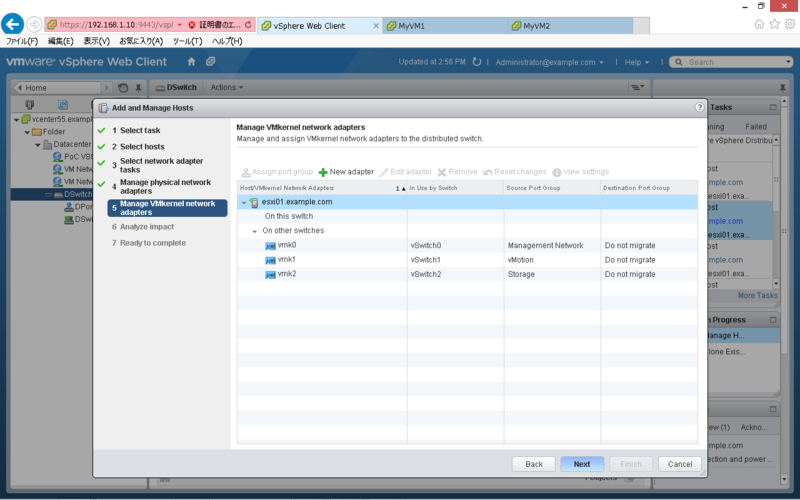The height and width of the screenshot is (500, 800).
Task: Expand the search box dropdown arrow
Action: 788,62
